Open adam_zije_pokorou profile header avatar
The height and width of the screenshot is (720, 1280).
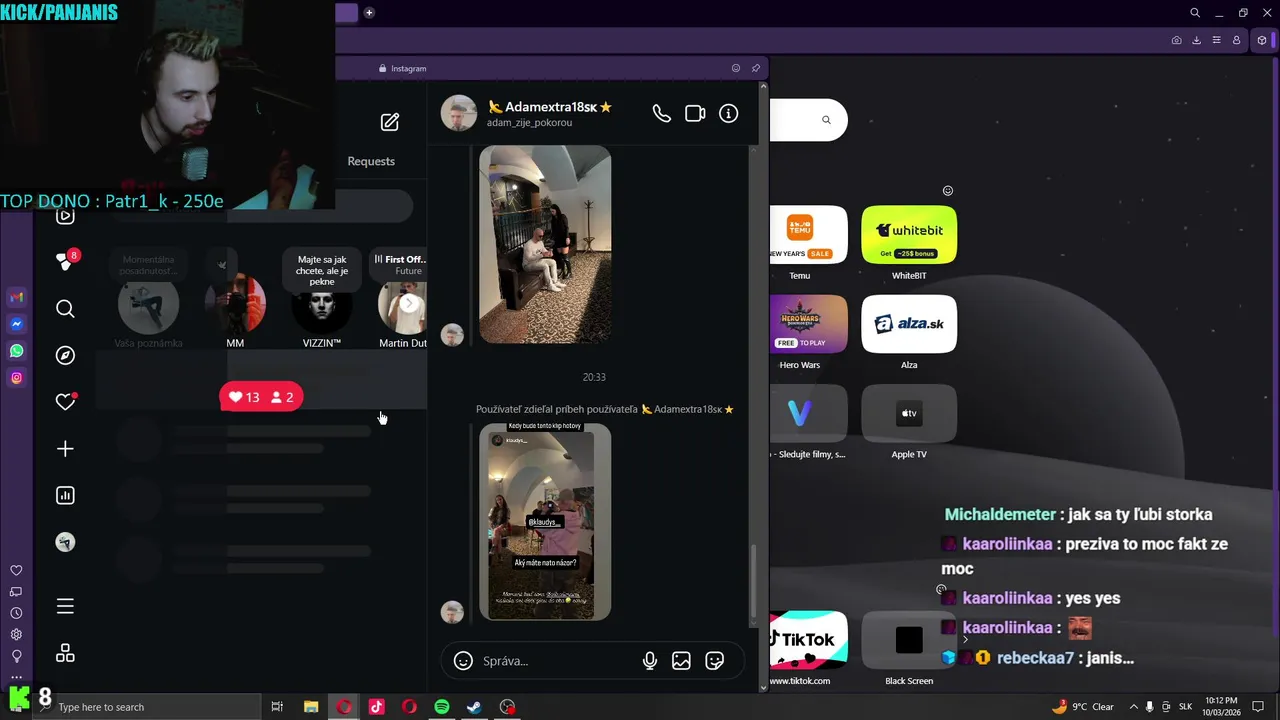459,113
